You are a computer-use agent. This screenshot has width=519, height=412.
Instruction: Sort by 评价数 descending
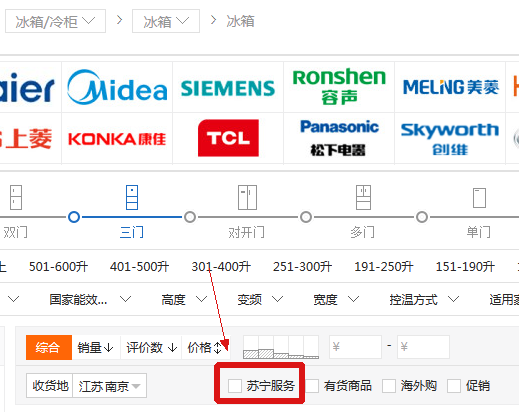point(151,347)
